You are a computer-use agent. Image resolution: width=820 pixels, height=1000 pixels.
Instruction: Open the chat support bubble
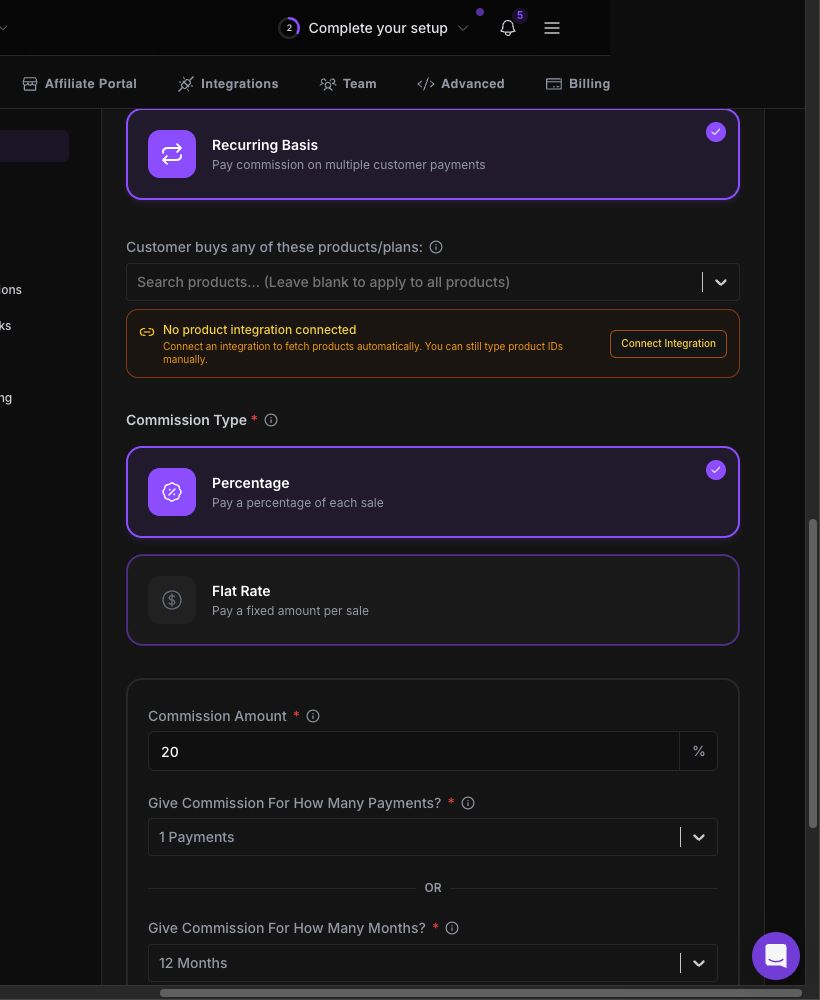775,956
